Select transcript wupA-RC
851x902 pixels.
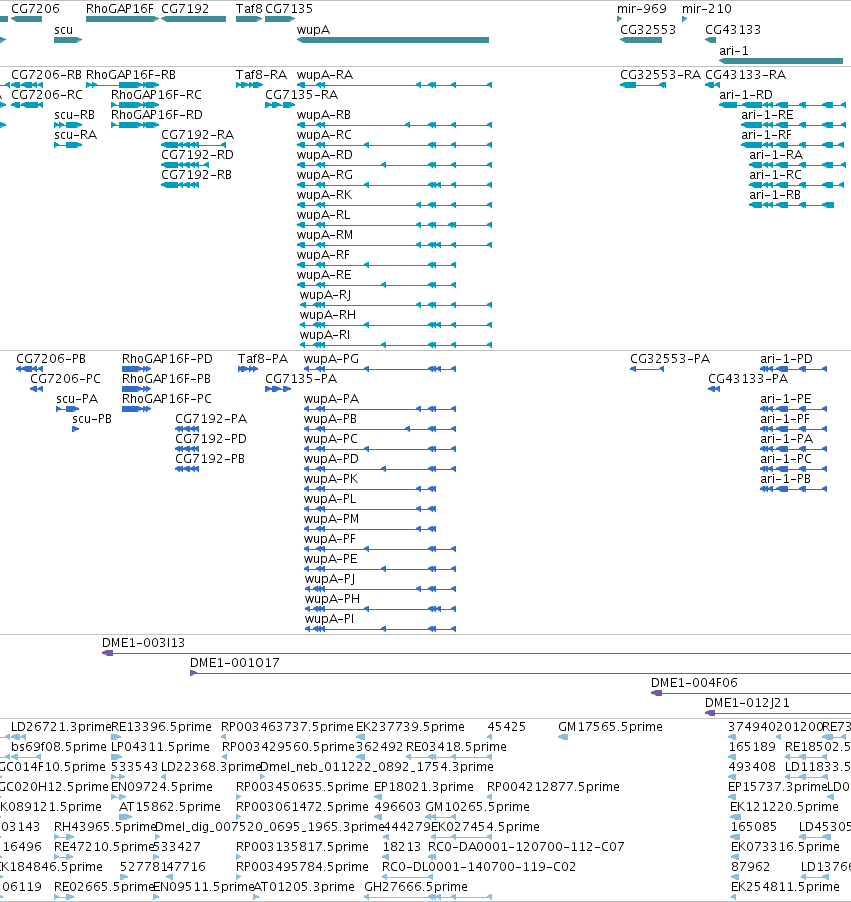[x=394, y=145]
